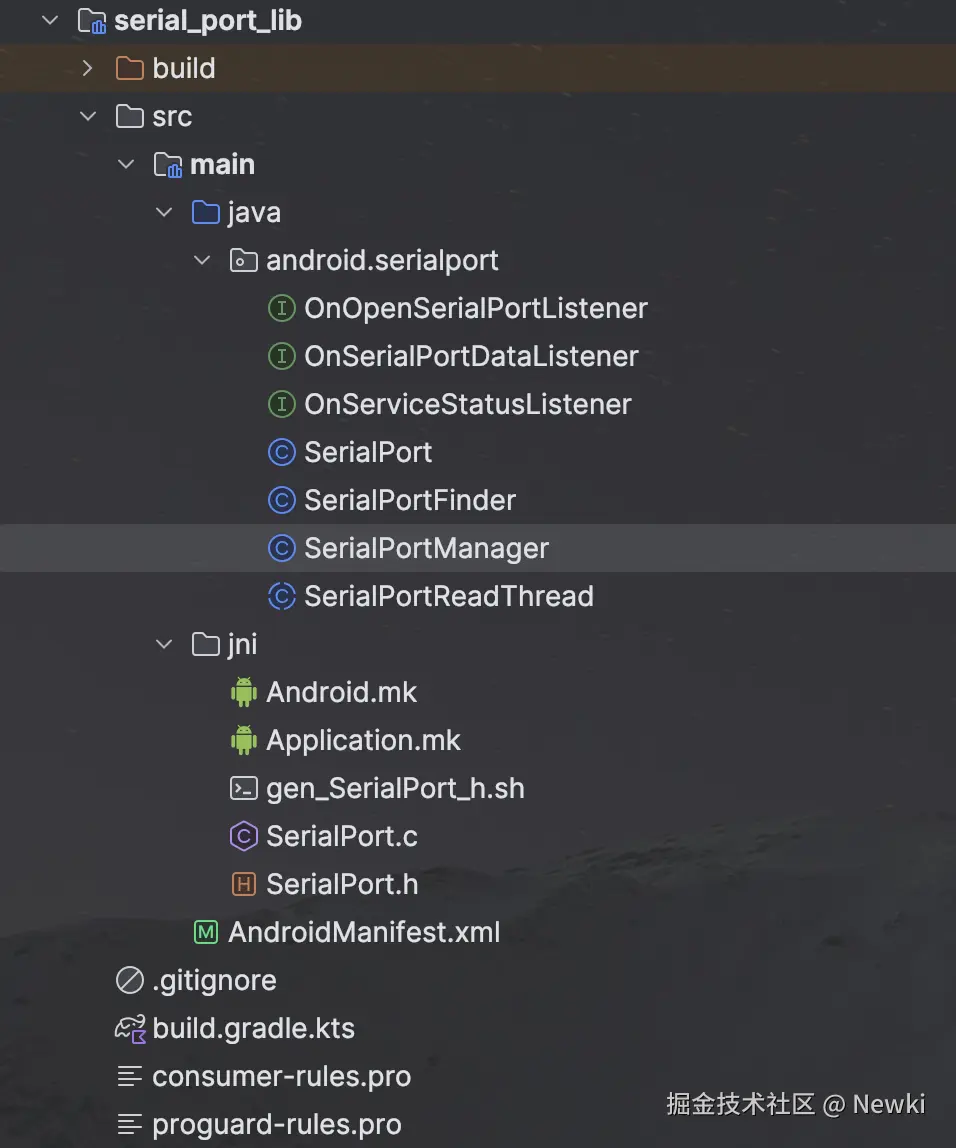Open the proguard-rules.pro file

276,1124
